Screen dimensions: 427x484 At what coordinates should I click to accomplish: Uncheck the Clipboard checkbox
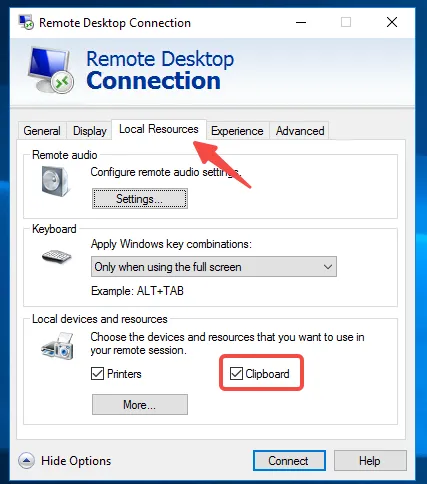[x=236, y=374]
